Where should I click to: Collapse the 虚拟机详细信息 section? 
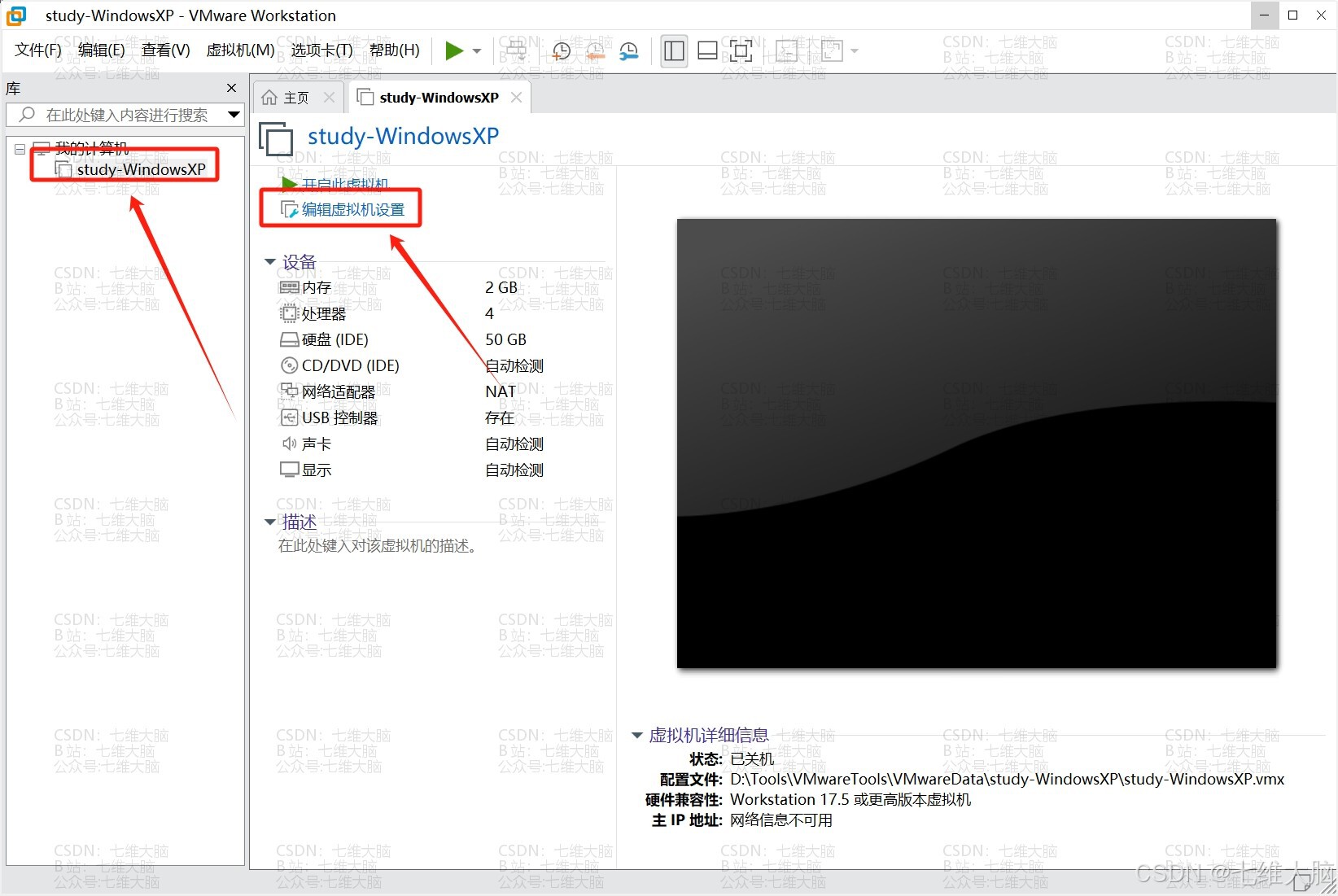637,735
